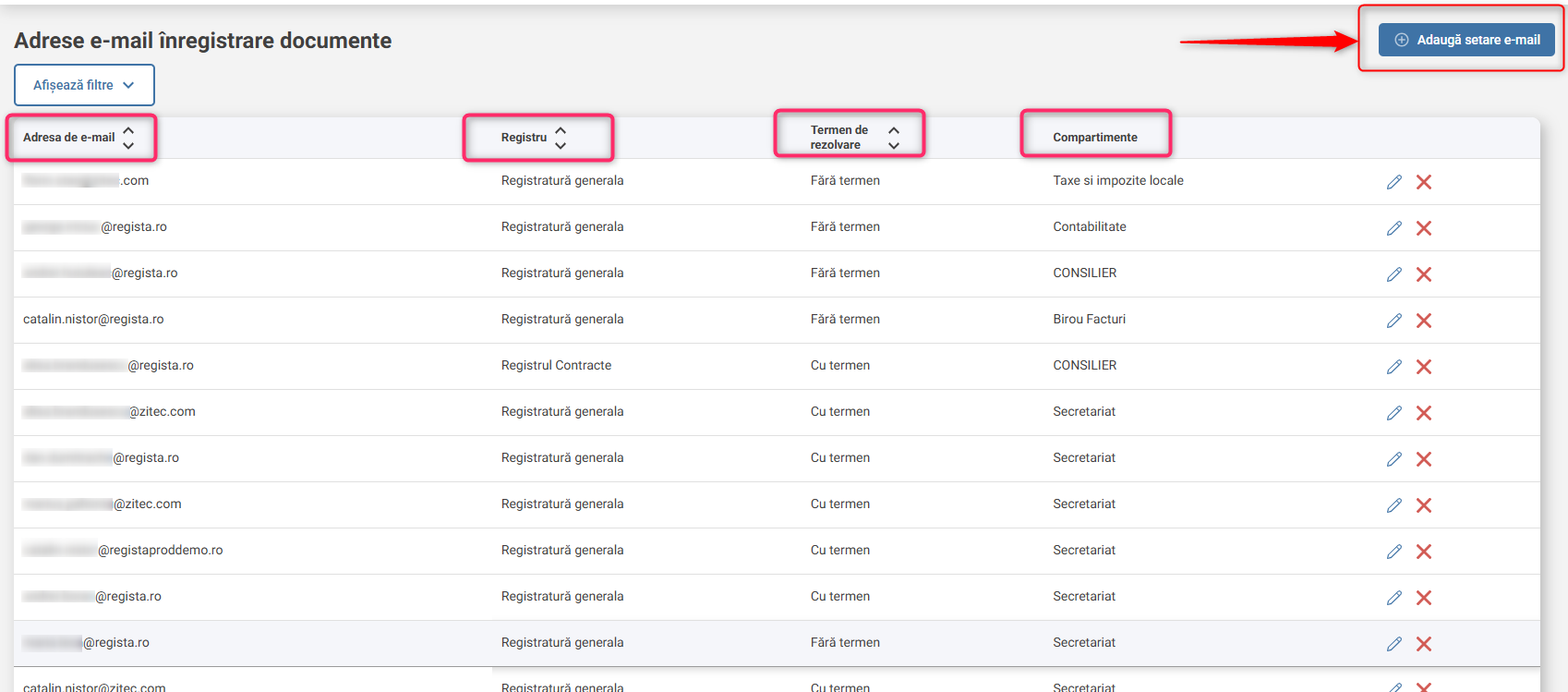
Task: Delete the Contabilitate row via red X
Action: tap(1424, 228)
